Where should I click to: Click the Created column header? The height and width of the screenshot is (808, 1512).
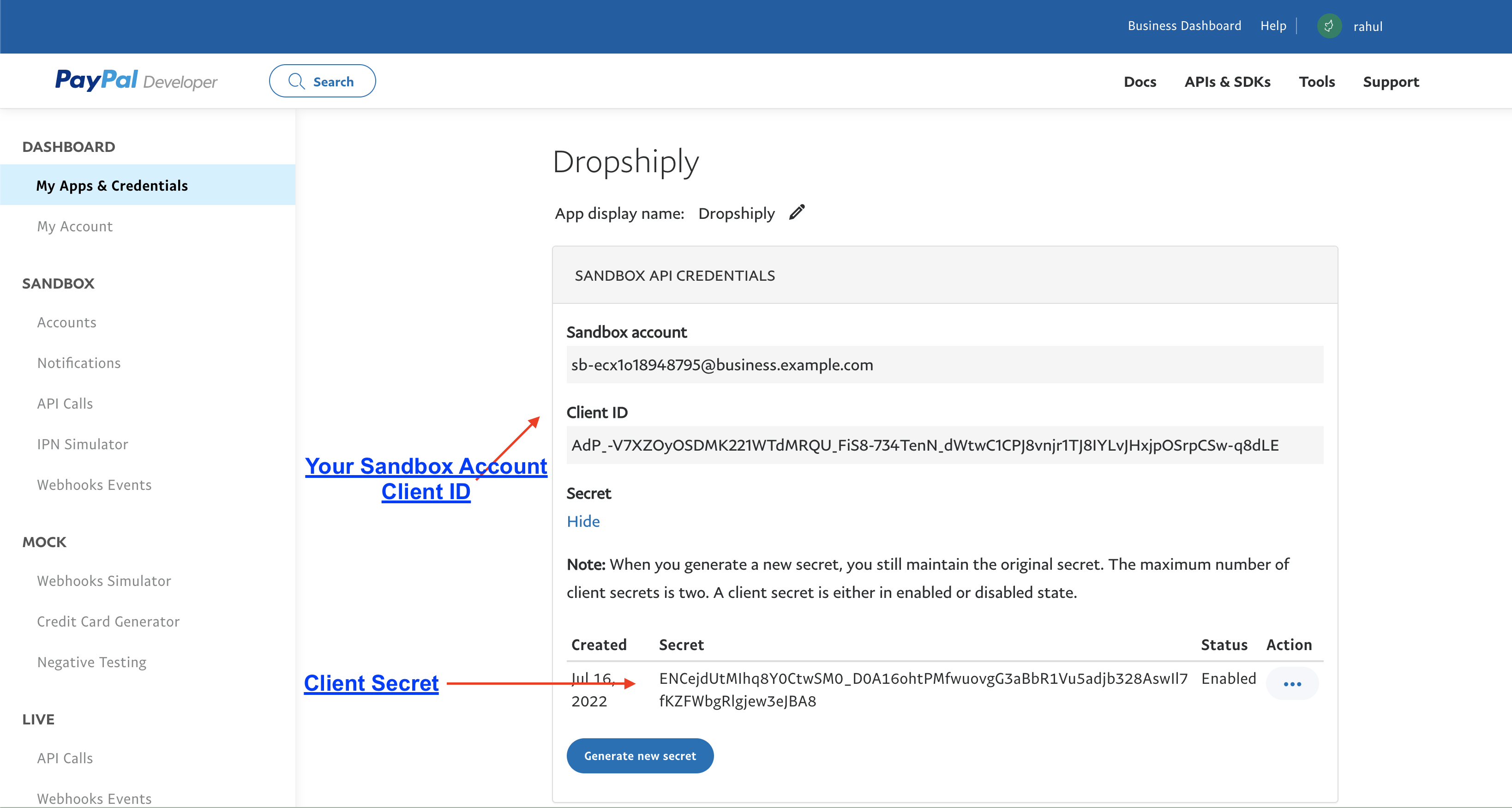(599, 645)
